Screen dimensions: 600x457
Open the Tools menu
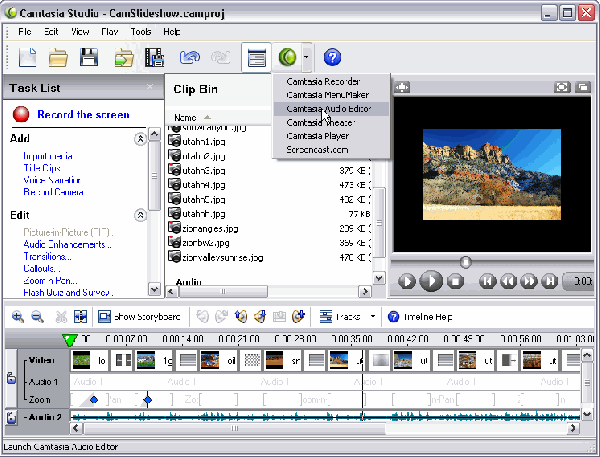coord(140,32)
